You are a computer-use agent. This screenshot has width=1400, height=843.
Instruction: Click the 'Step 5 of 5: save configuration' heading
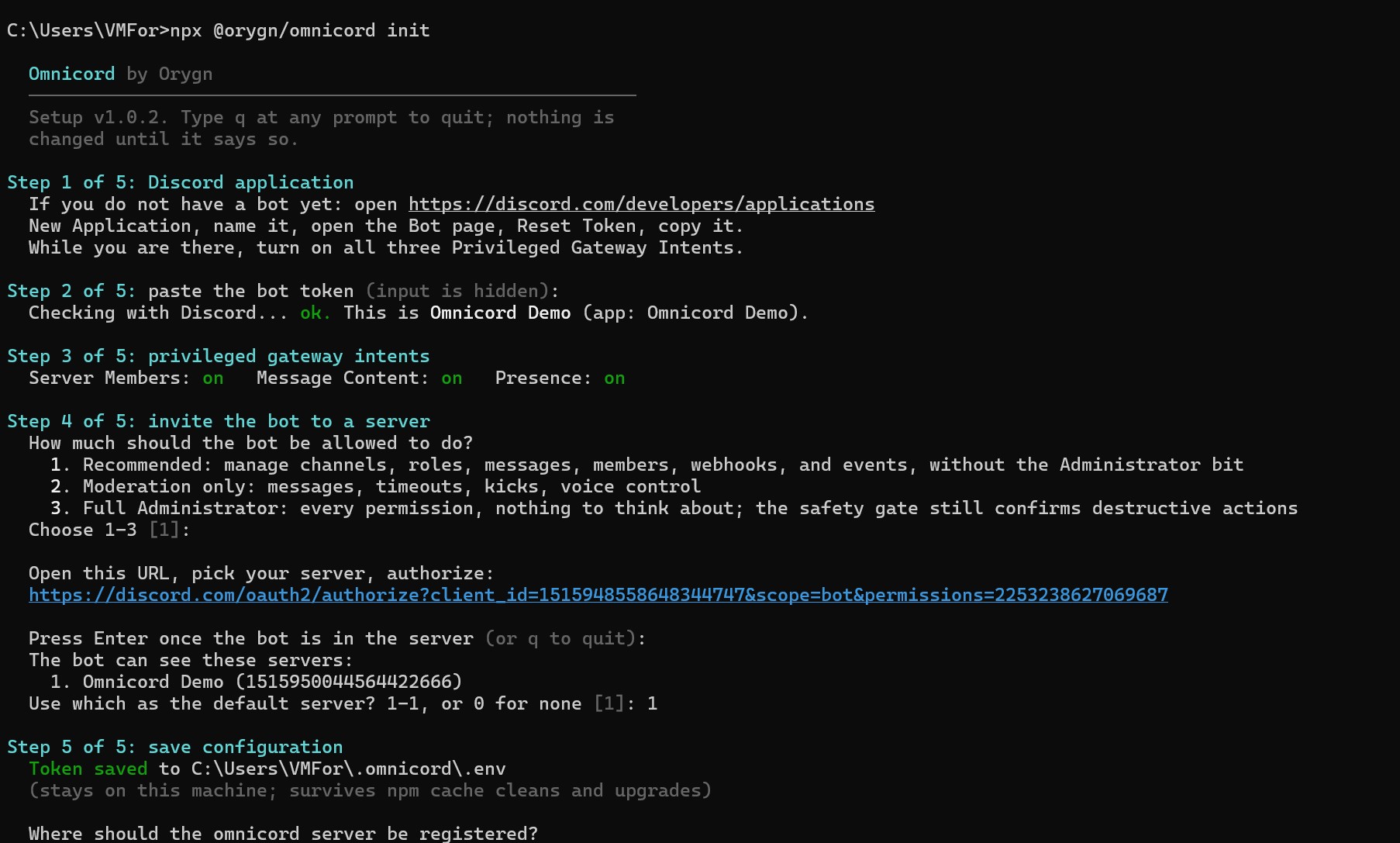(174, 747)
